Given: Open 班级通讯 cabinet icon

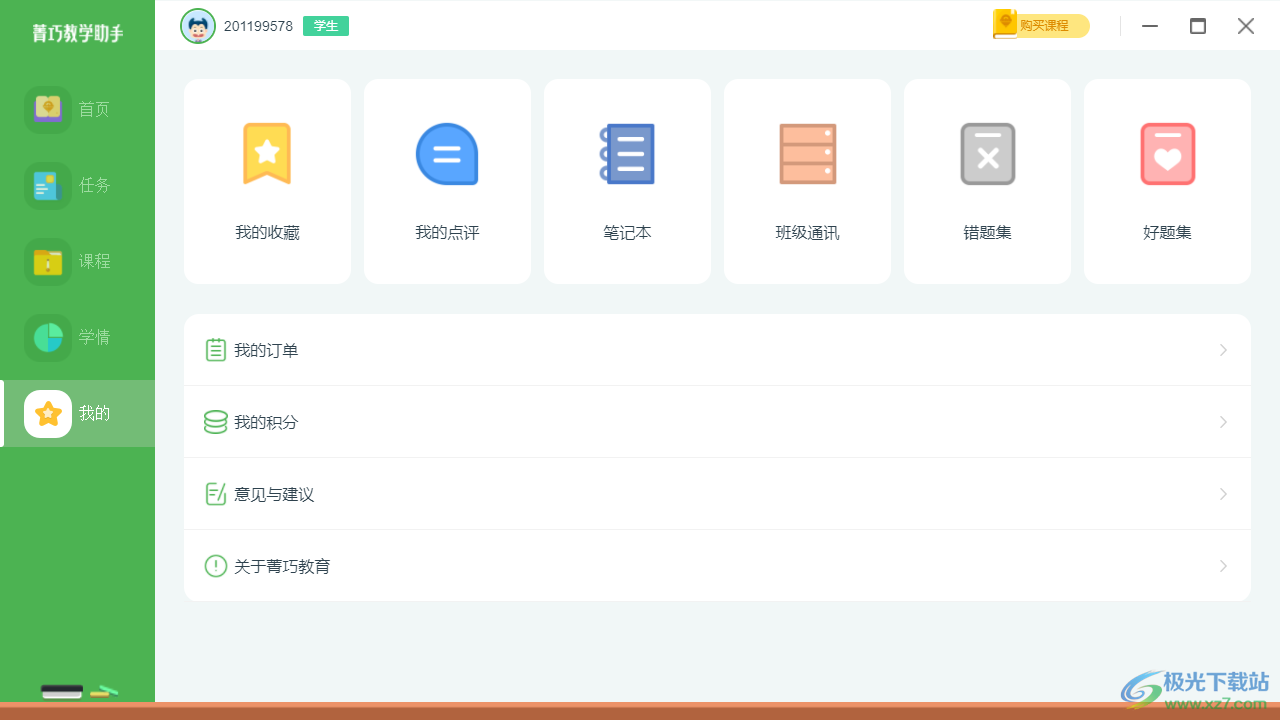Looking at the screenshot, I should [x=807, y=154].
